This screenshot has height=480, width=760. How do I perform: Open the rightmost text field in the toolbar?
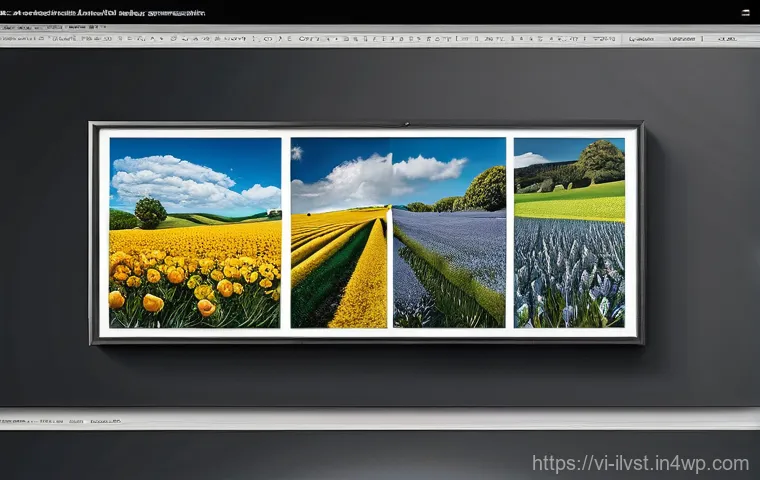click(725, 39)
